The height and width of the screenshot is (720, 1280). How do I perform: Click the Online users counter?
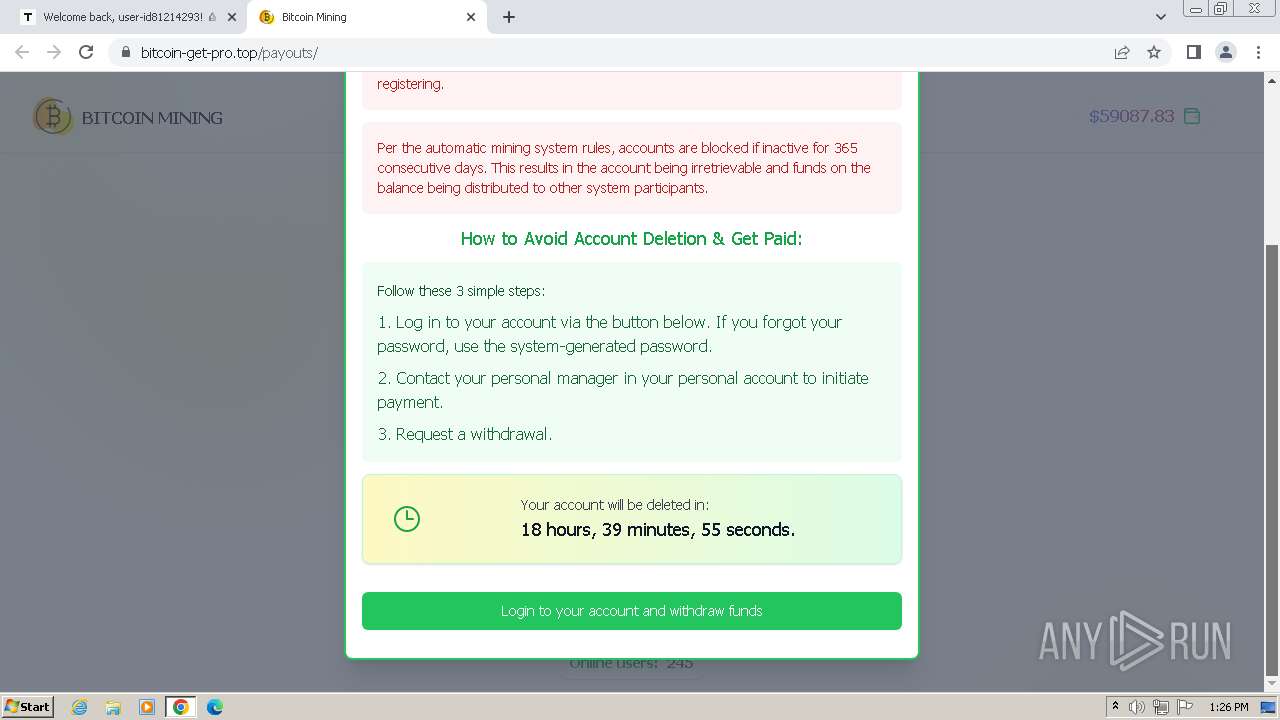pos(631,663)
